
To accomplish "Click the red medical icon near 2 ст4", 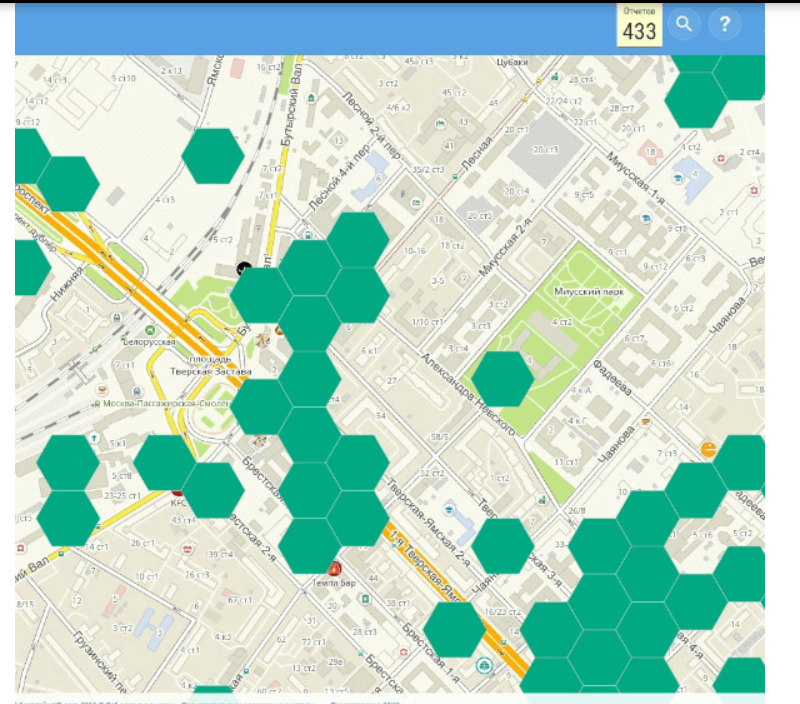I will [x=720, y=158].
